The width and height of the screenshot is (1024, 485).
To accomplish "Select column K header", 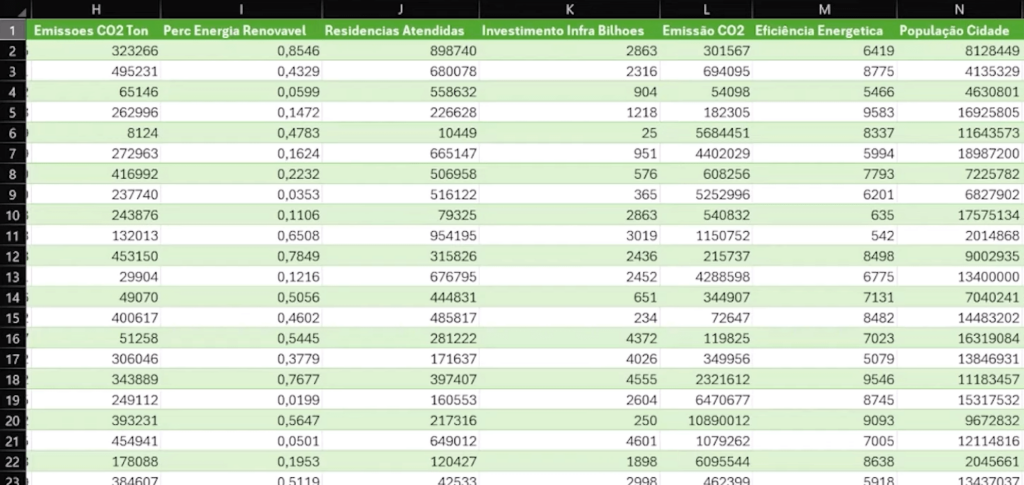I will [x=569, y=9].
